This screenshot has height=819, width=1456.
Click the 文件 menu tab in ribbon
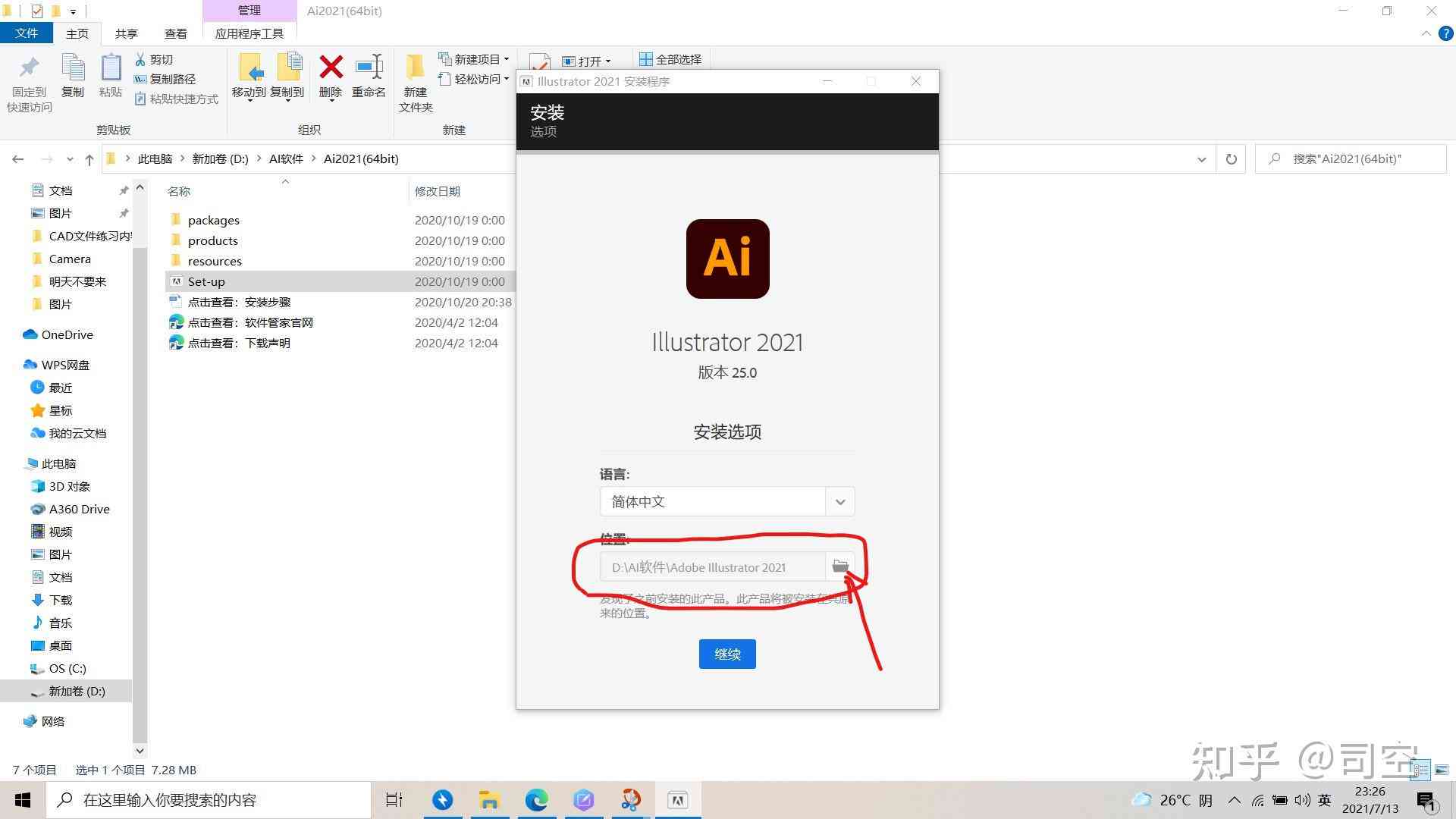point(28,33)
